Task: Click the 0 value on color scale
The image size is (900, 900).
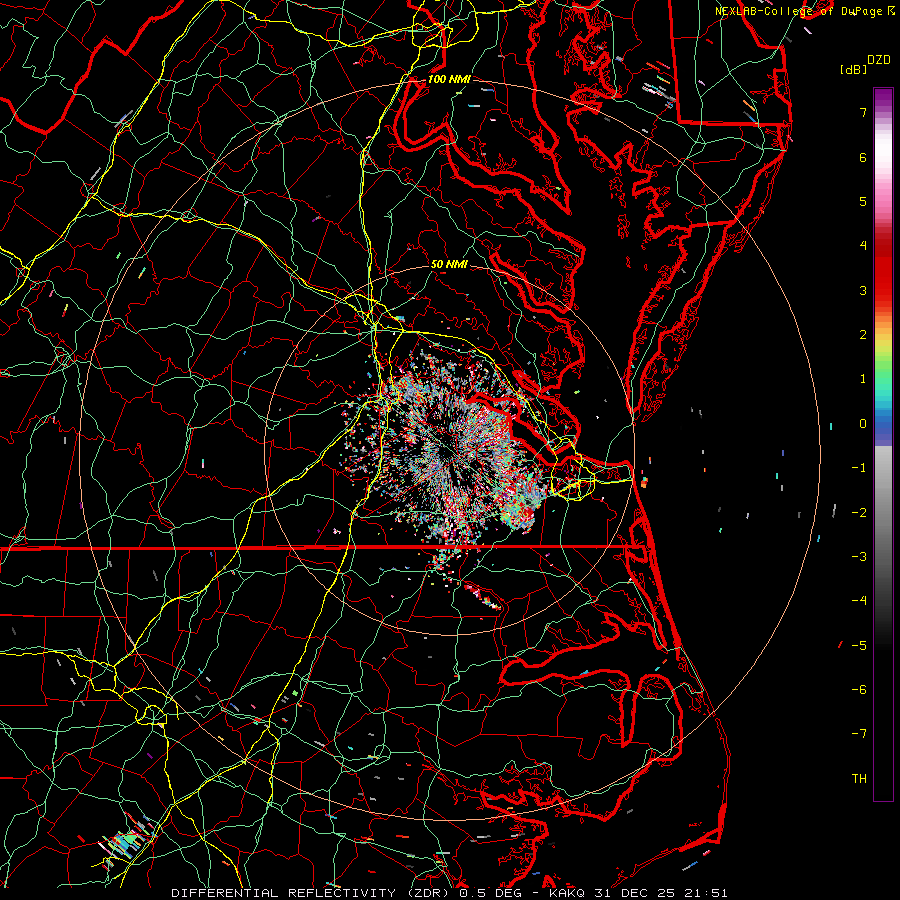Action: 863,424
